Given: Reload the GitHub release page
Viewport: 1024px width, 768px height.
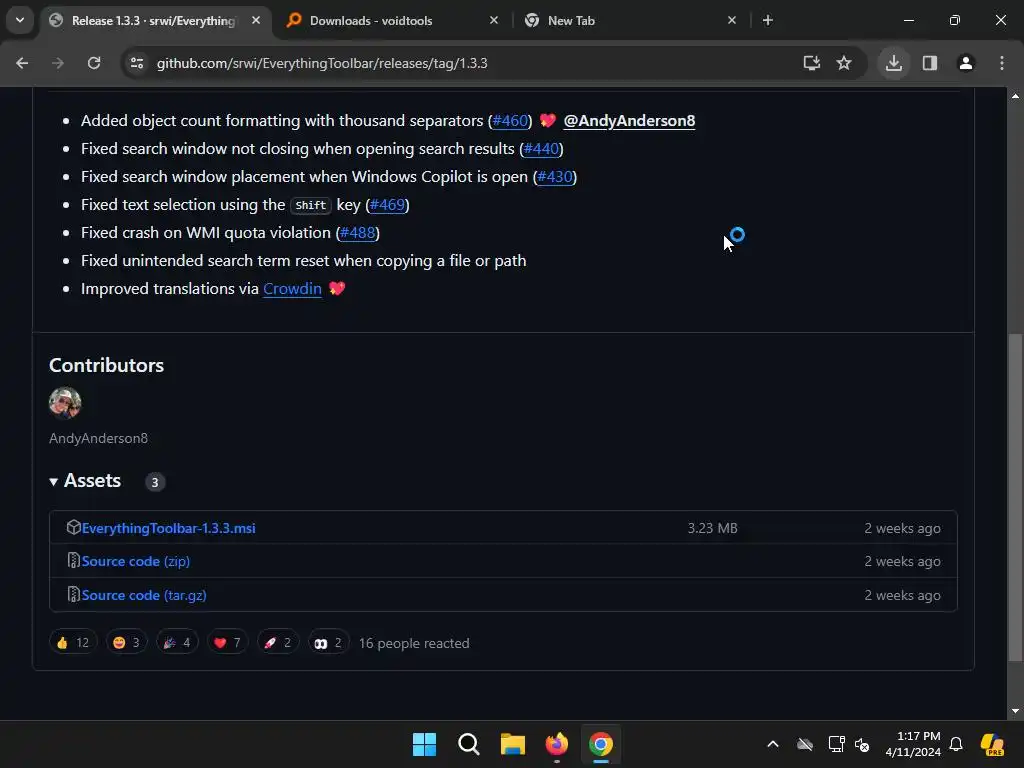Looking at the screenshot, I should coord(94,63).
